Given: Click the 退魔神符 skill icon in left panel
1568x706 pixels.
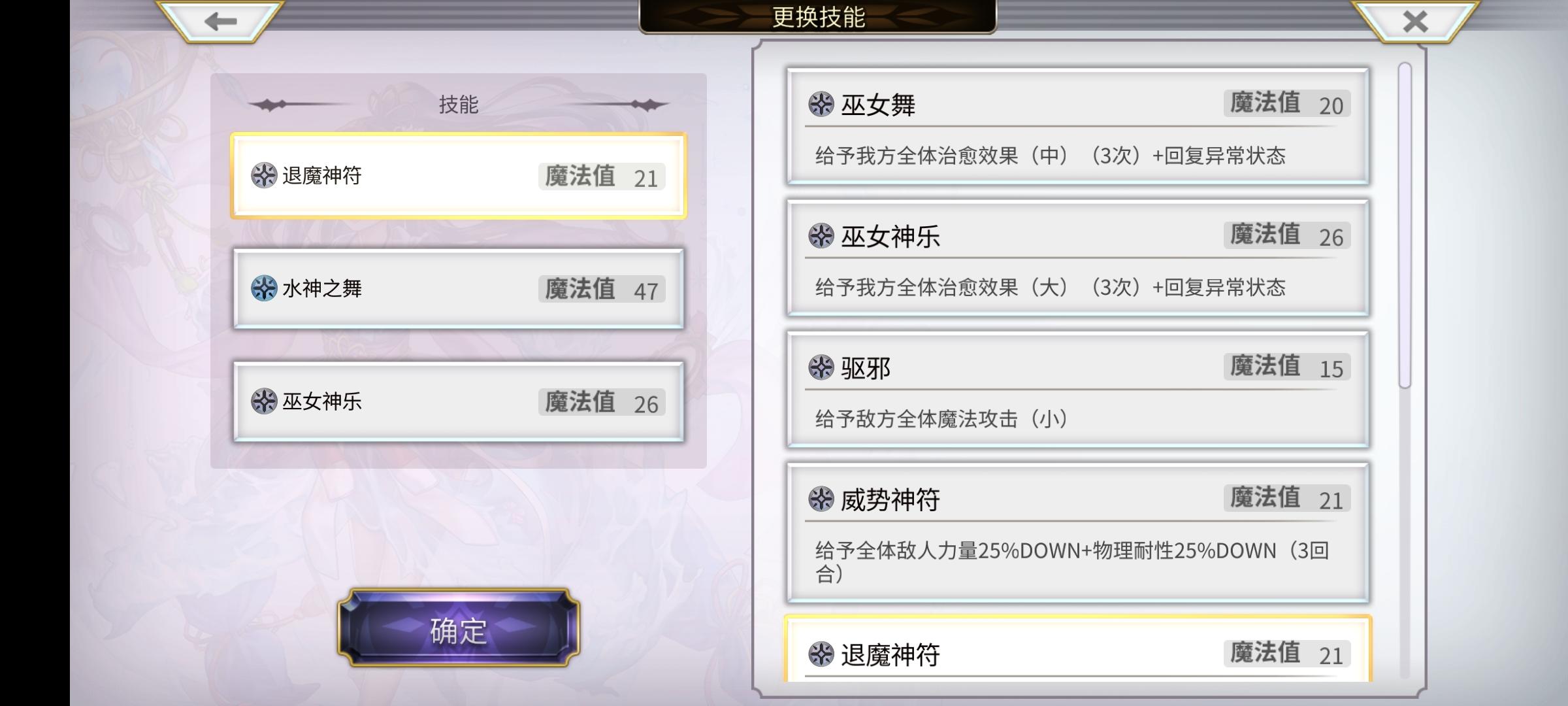Looking at the screenshot, I should click(264, 175).
